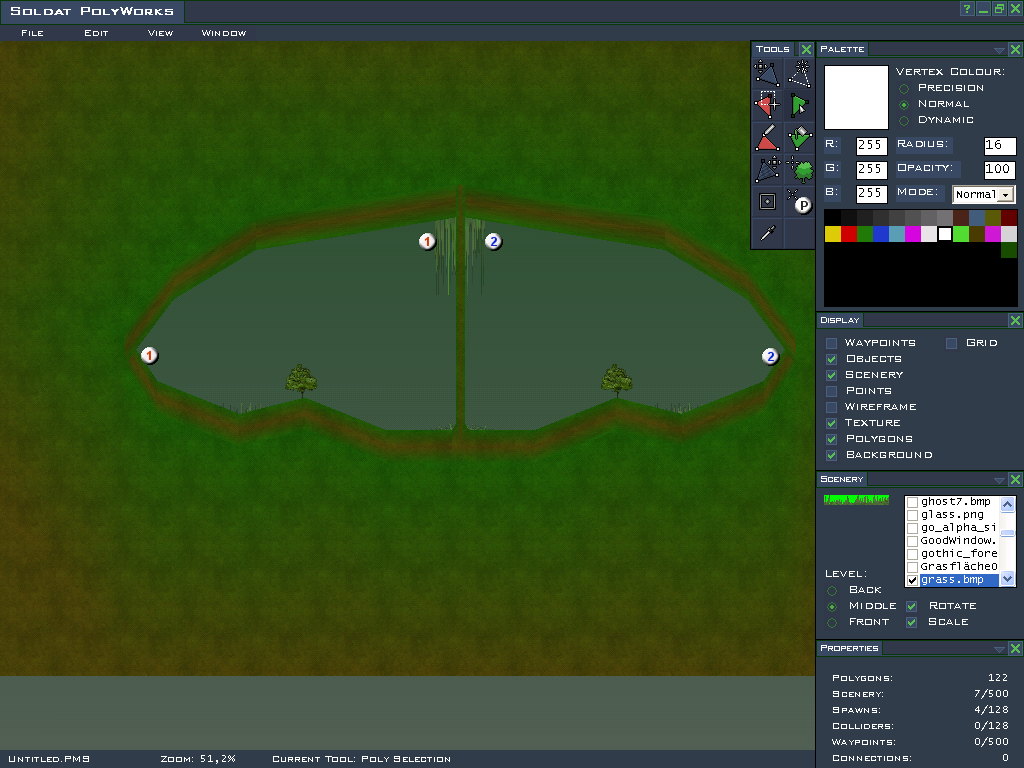Toggle the Wireframe display checkbox

click(831, 407)
